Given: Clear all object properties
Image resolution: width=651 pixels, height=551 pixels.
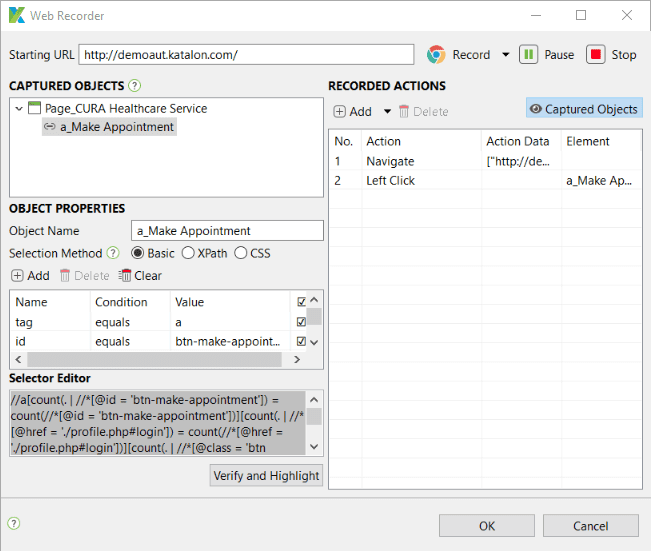Looking at the screenshot, I should (x=140, y=276).
